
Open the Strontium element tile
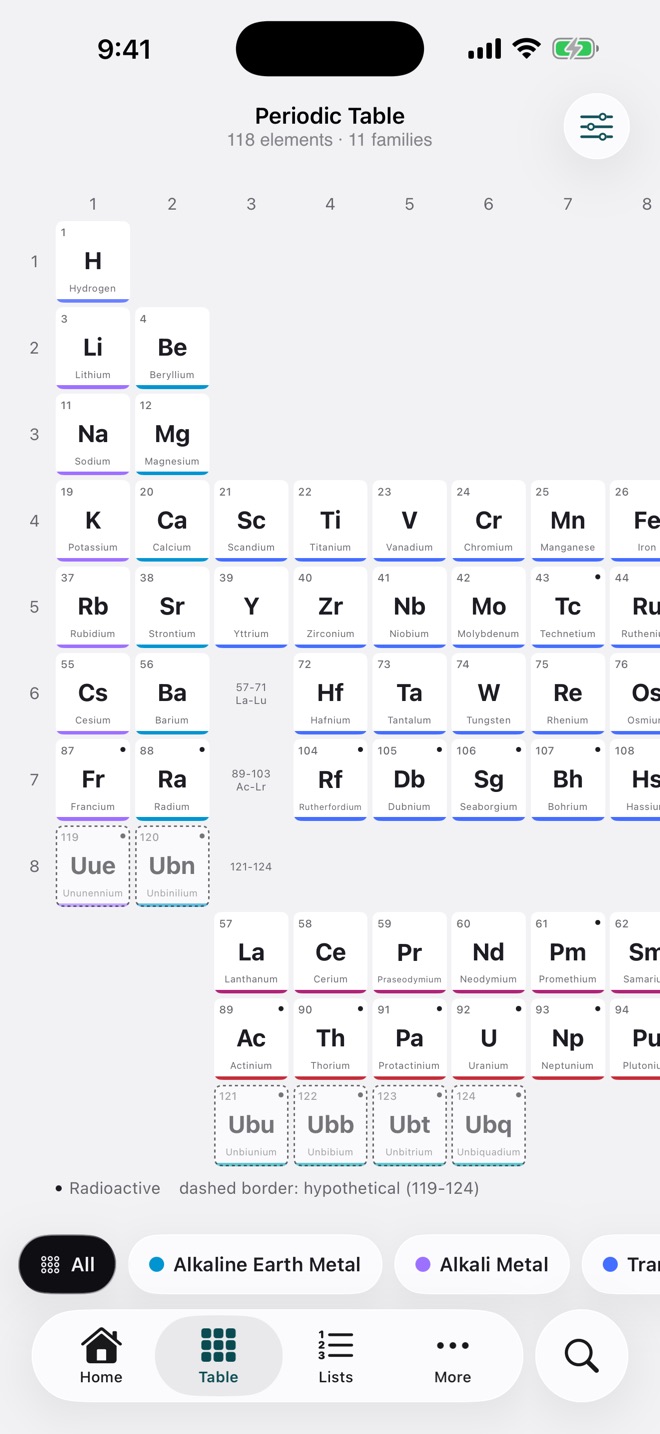coord(172,607)
